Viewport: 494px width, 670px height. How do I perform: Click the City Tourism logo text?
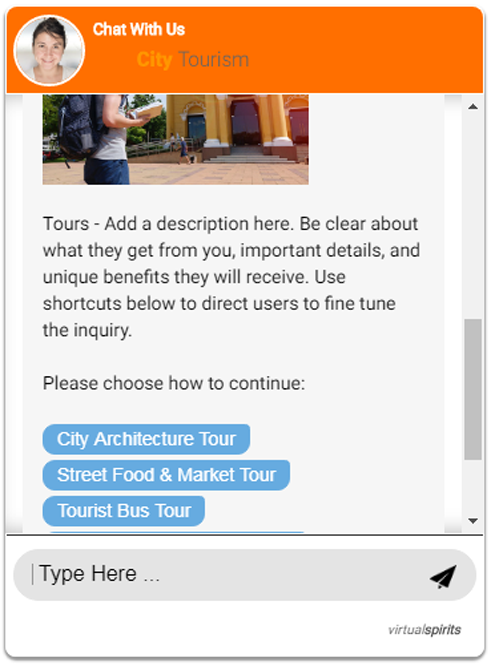[x=193, y=59]
